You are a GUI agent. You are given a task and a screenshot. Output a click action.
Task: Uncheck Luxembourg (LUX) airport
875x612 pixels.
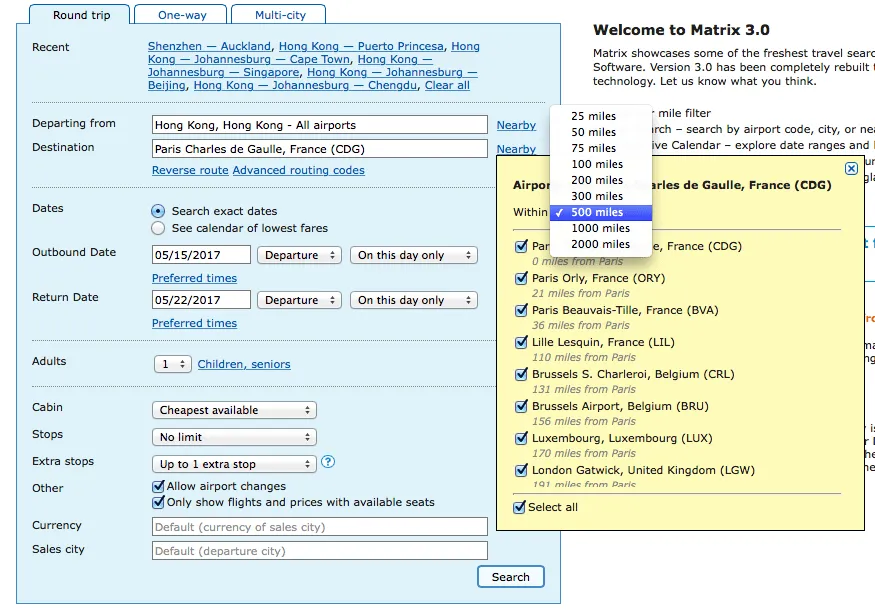(521, 438)
